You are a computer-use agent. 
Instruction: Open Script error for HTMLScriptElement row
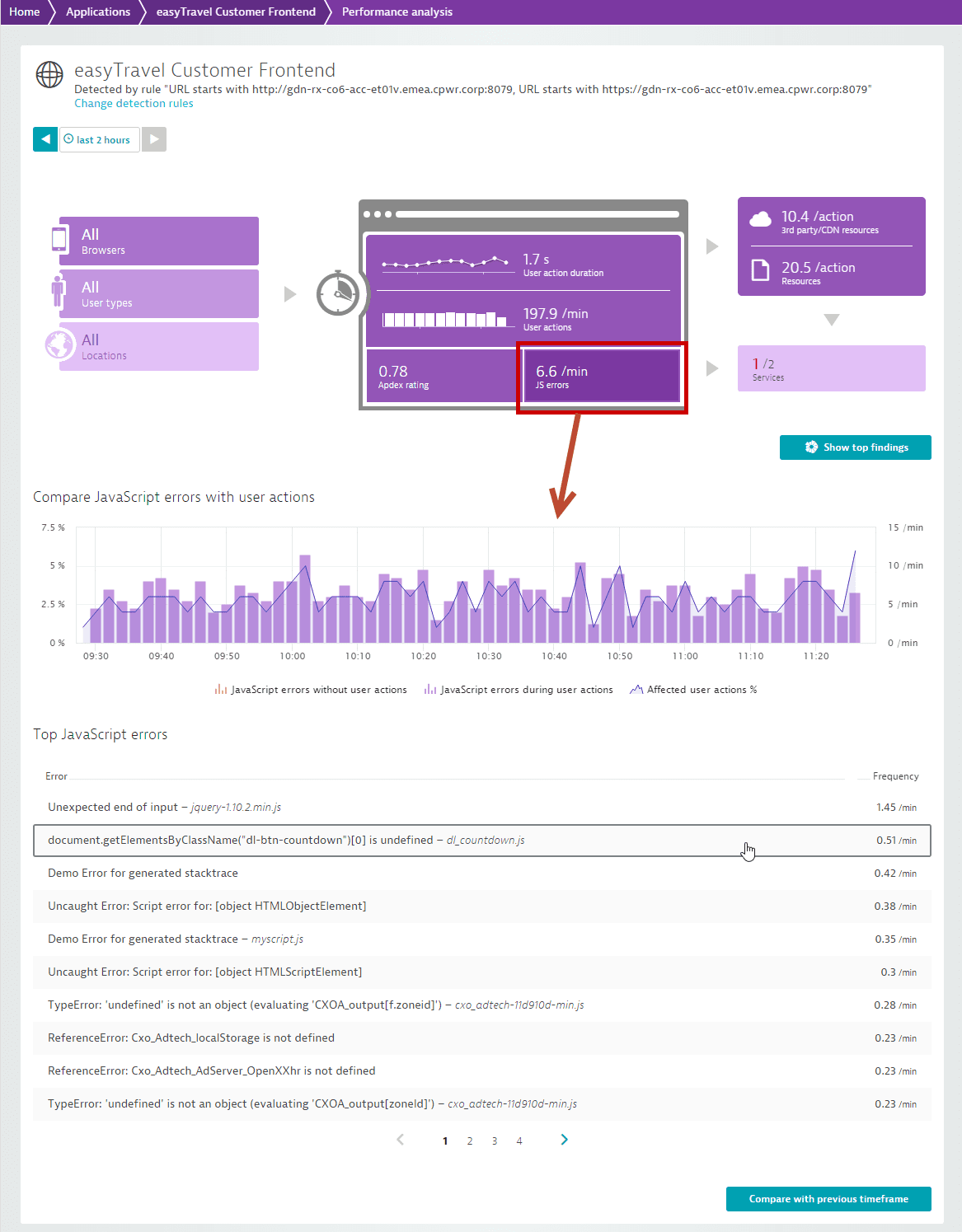click(482, 972)
